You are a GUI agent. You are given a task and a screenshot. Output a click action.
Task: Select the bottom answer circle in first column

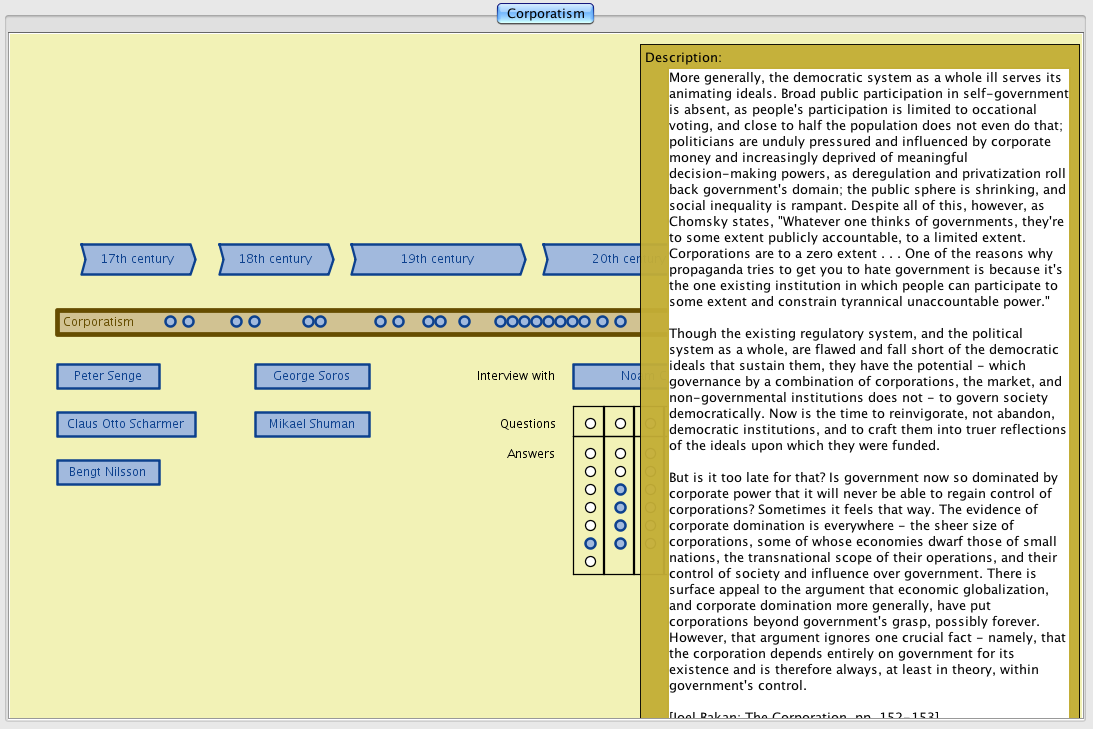click(590, 561)
